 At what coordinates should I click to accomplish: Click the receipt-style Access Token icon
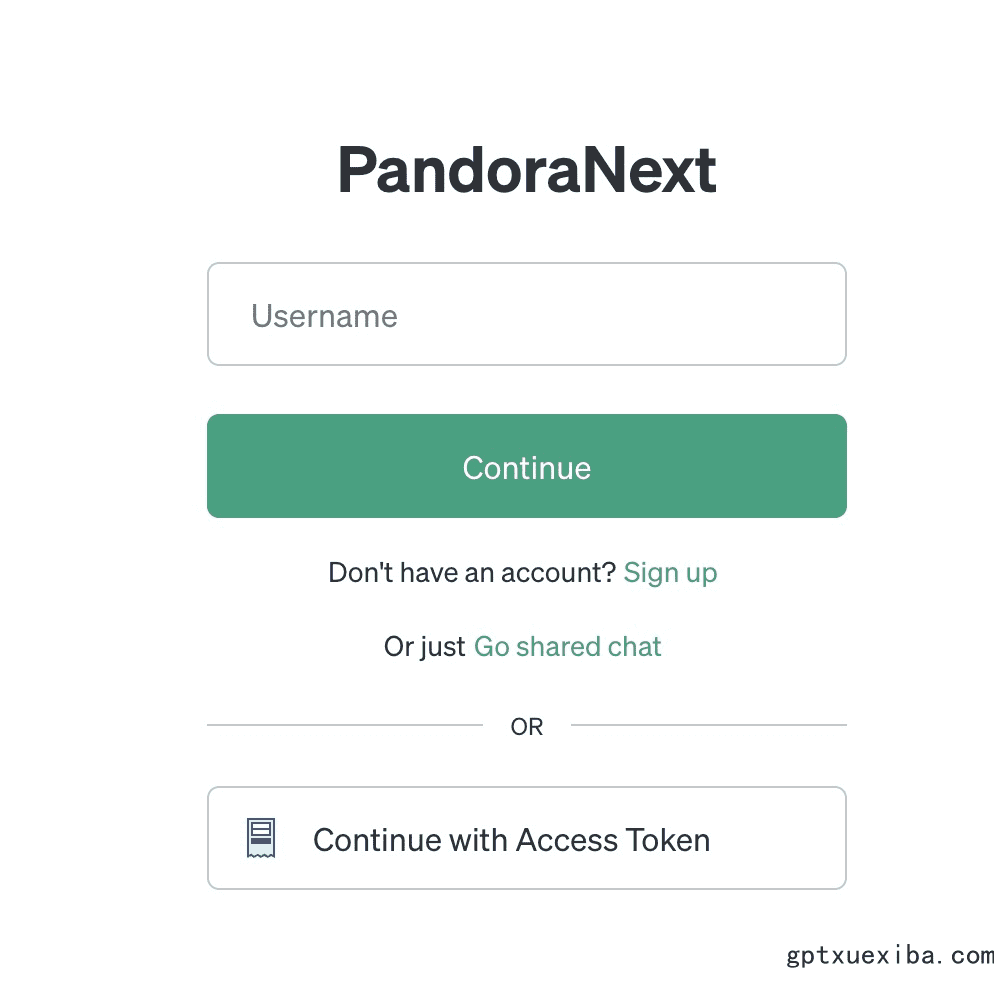pos(261,838)
